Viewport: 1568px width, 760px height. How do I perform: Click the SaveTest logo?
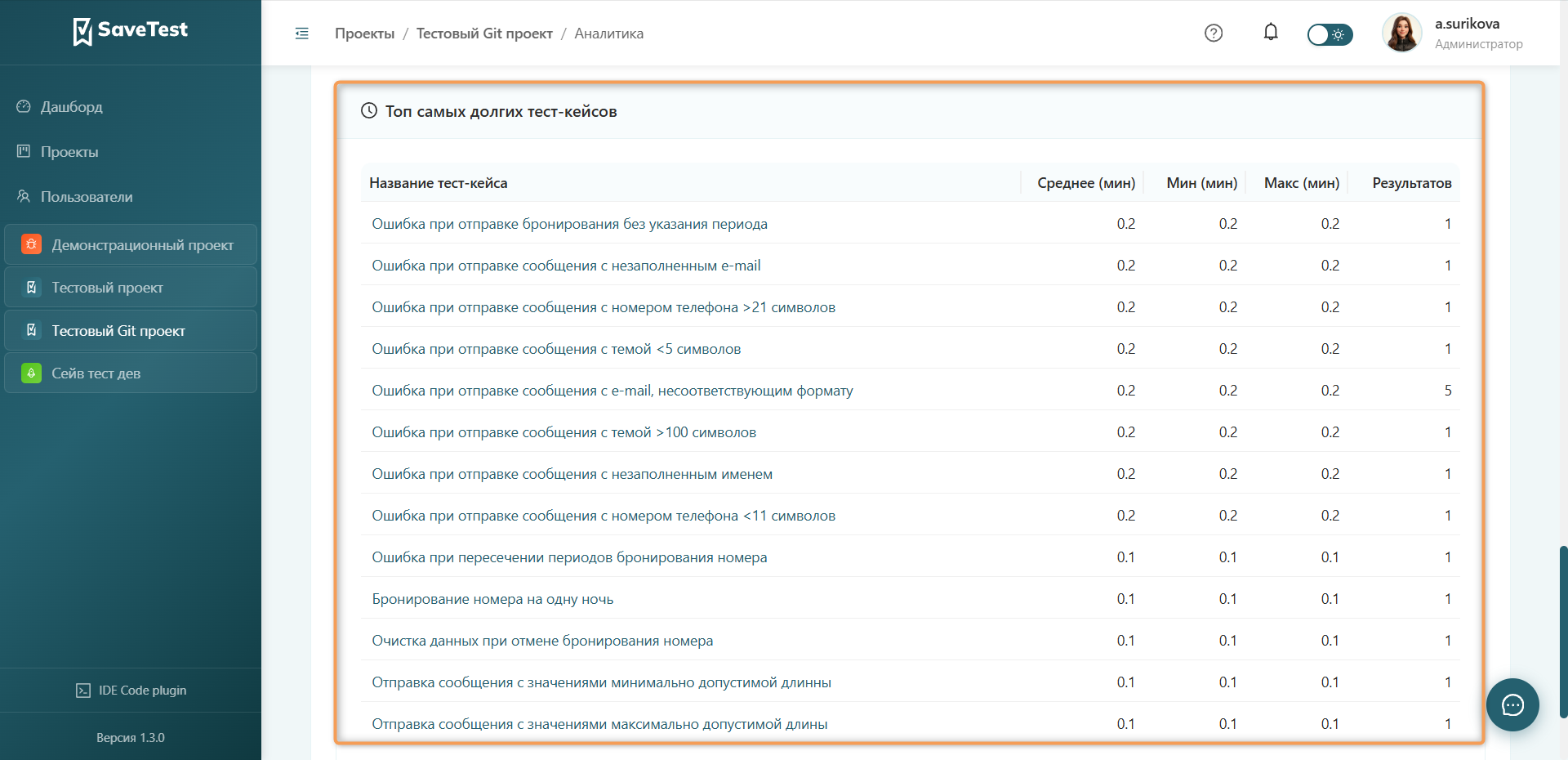point(131,31)
